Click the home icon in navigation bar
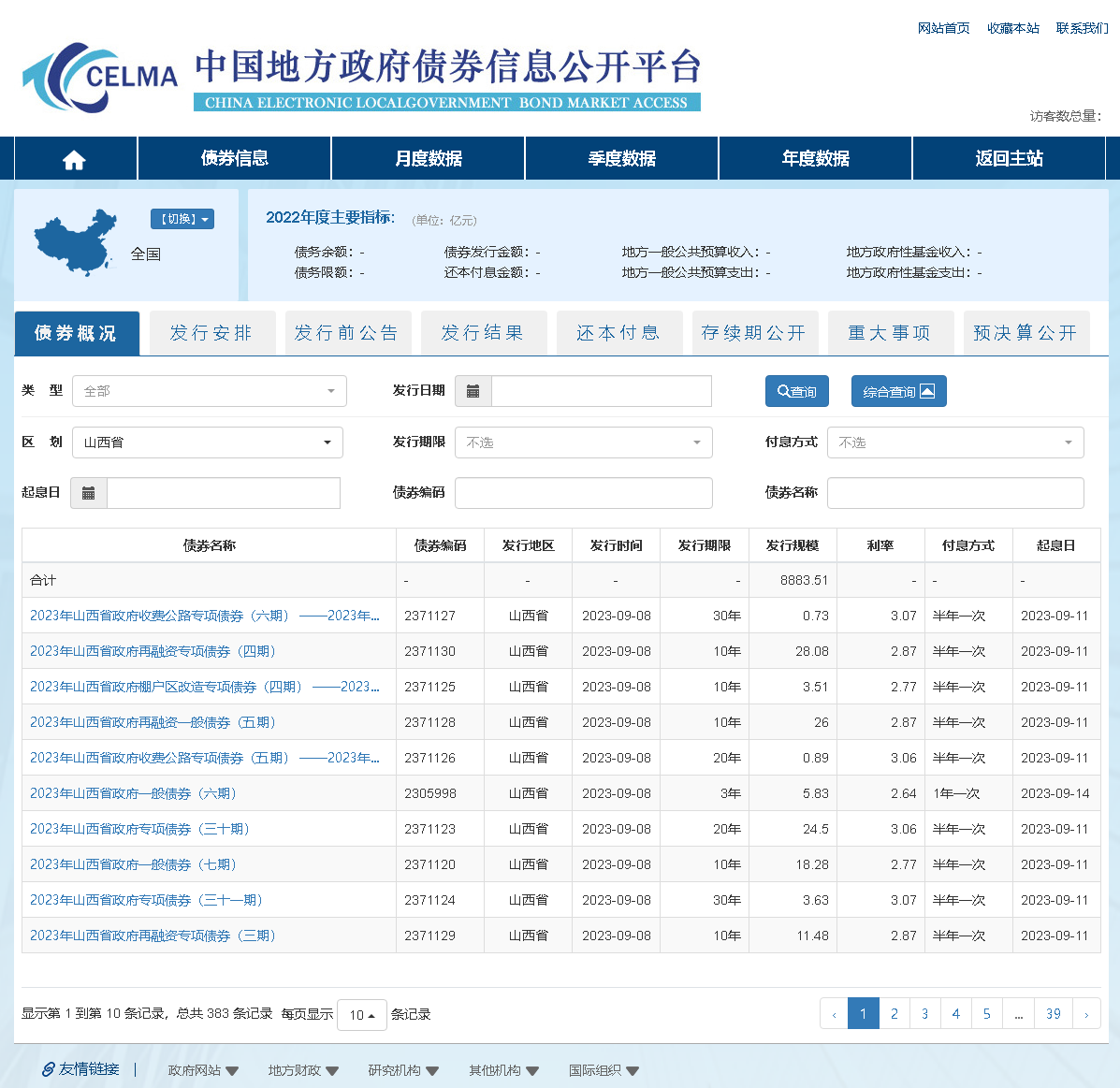Image resolution: width=1120 pixels, height=1088 pixels. tap(74, 159)
